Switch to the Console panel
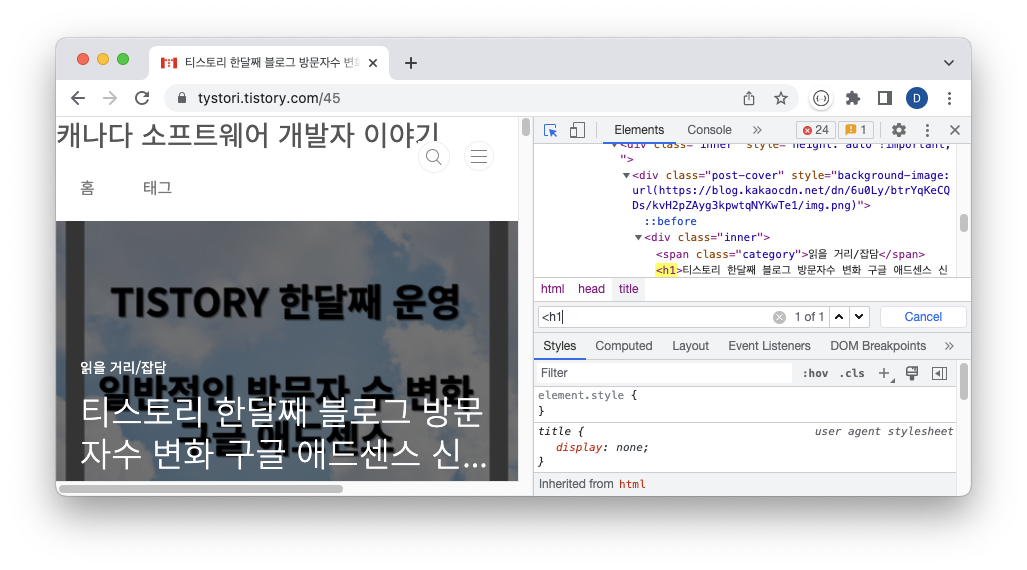Image resolution: width=1027 pixels, height=570 pixels. 709,130
